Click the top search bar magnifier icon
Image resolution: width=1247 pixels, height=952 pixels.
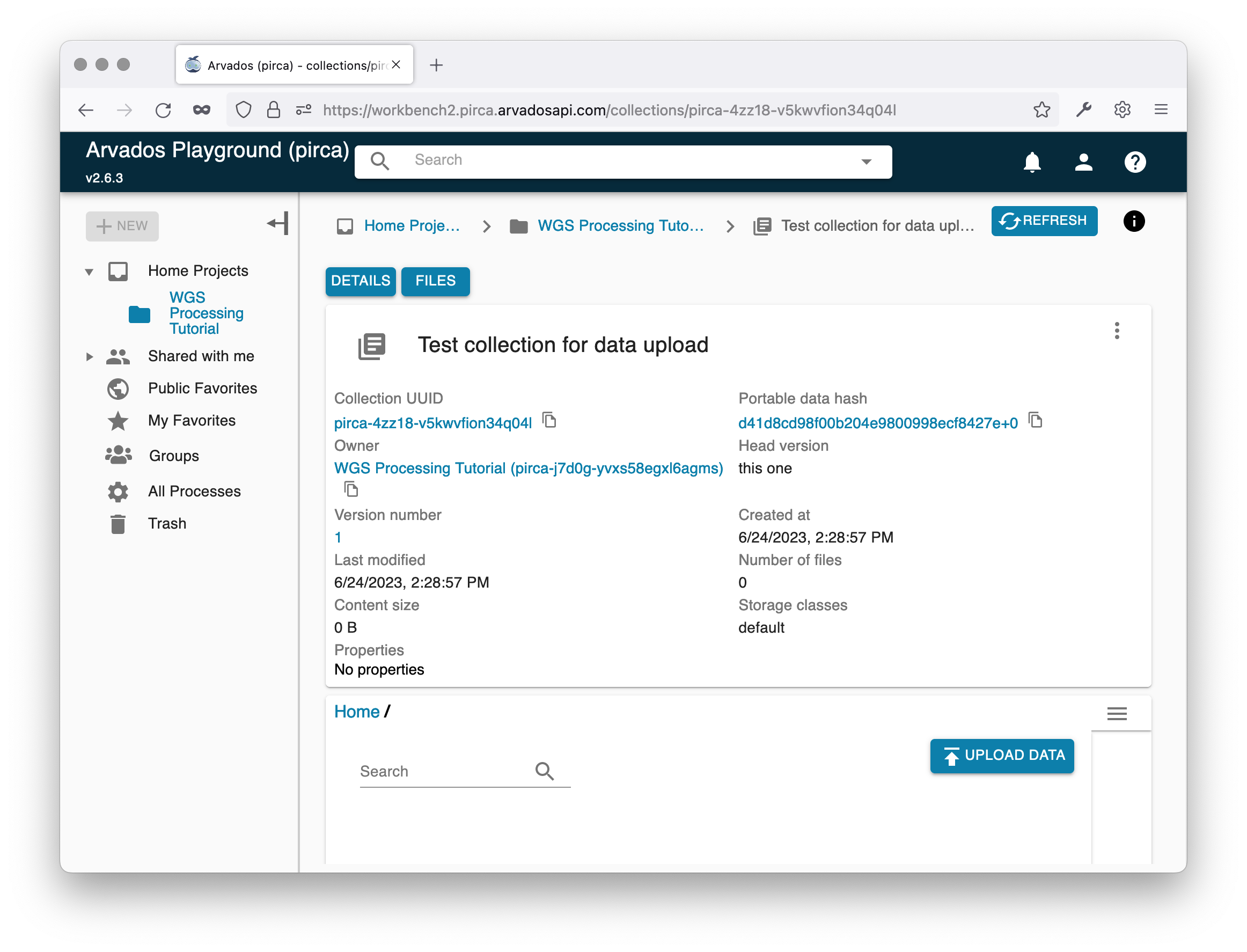(379, 161)
